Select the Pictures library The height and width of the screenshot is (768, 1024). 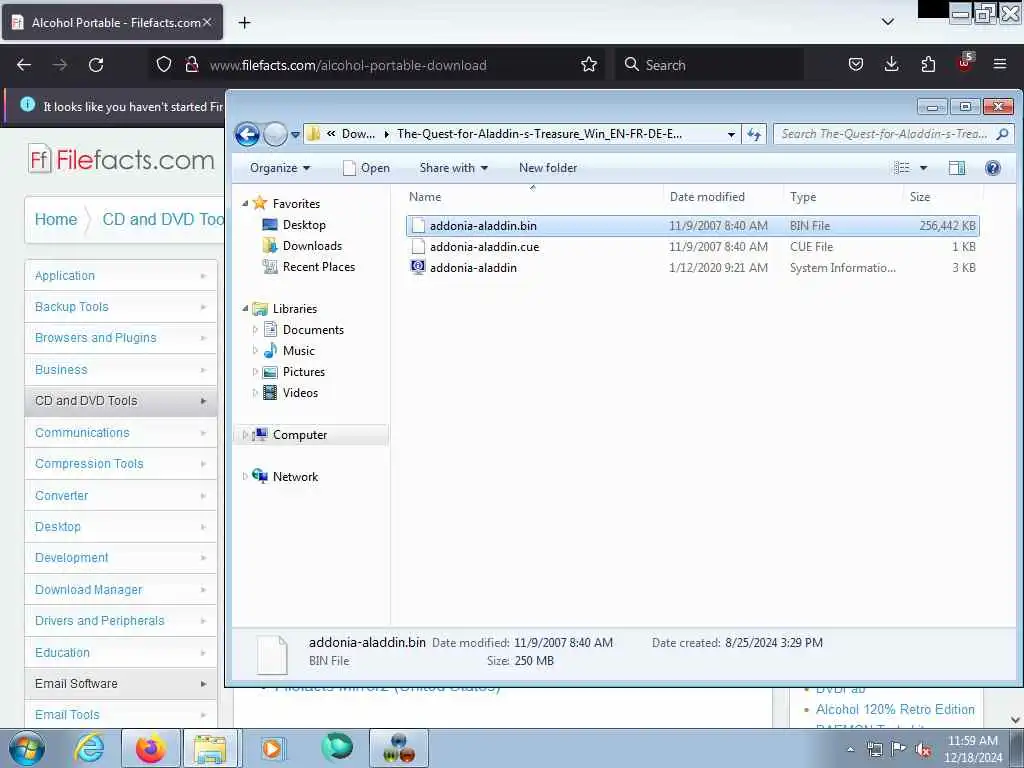click(304, 372)
